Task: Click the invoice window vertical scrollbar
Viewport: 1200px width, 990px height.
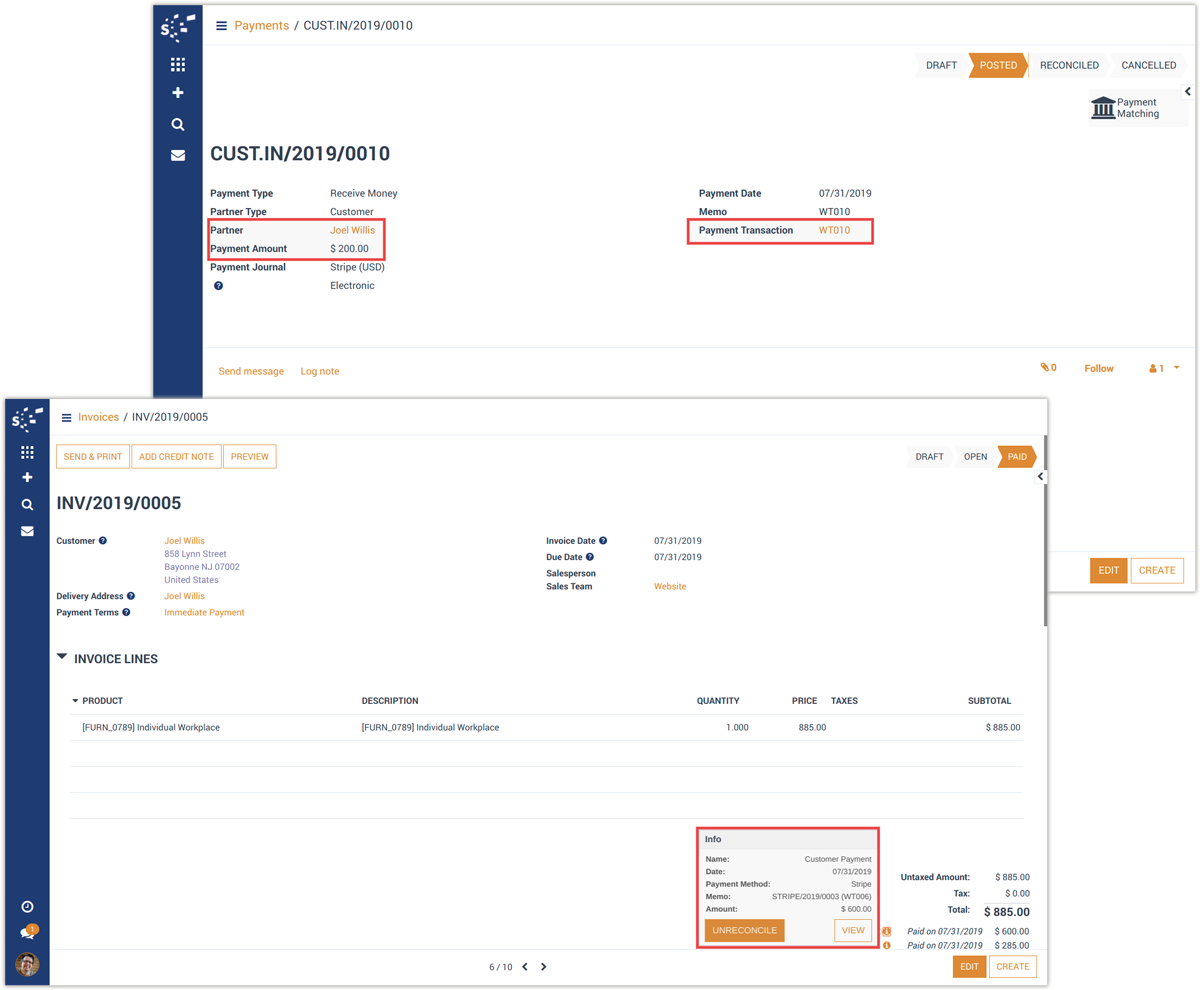Action: tap(1045, 530)
